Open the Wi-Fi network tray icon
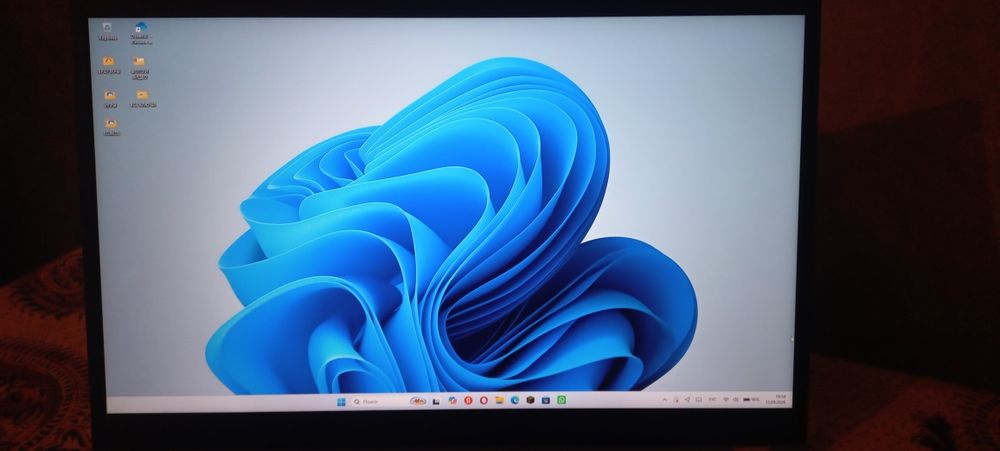 pos(726,399)
